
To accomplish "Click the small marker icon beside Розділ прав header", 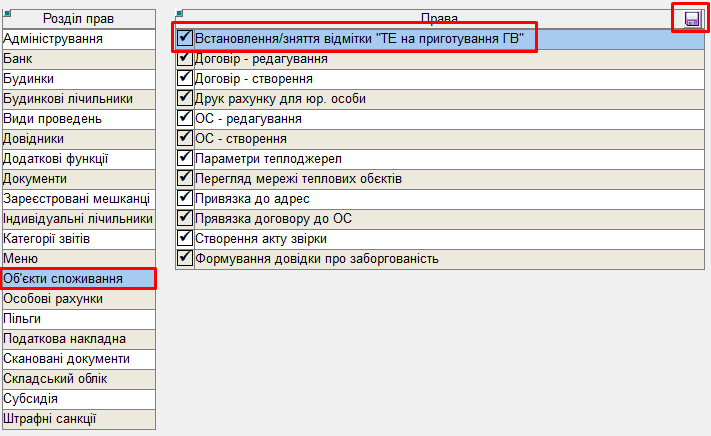I will (6, 13).
